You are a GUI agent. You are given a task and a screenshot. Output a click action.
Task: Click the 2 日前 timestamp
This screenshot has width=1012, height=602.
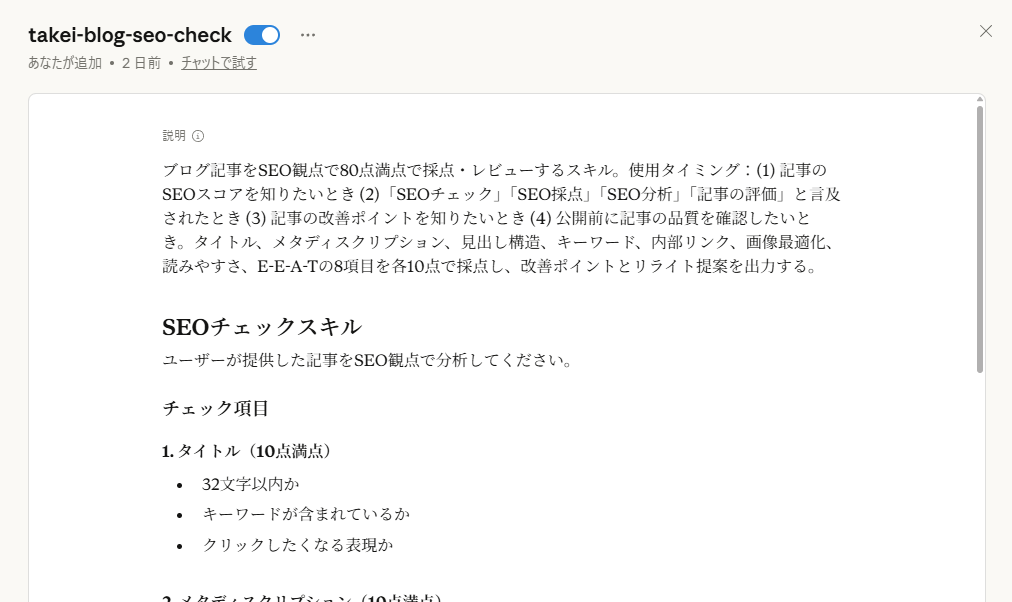141,63
